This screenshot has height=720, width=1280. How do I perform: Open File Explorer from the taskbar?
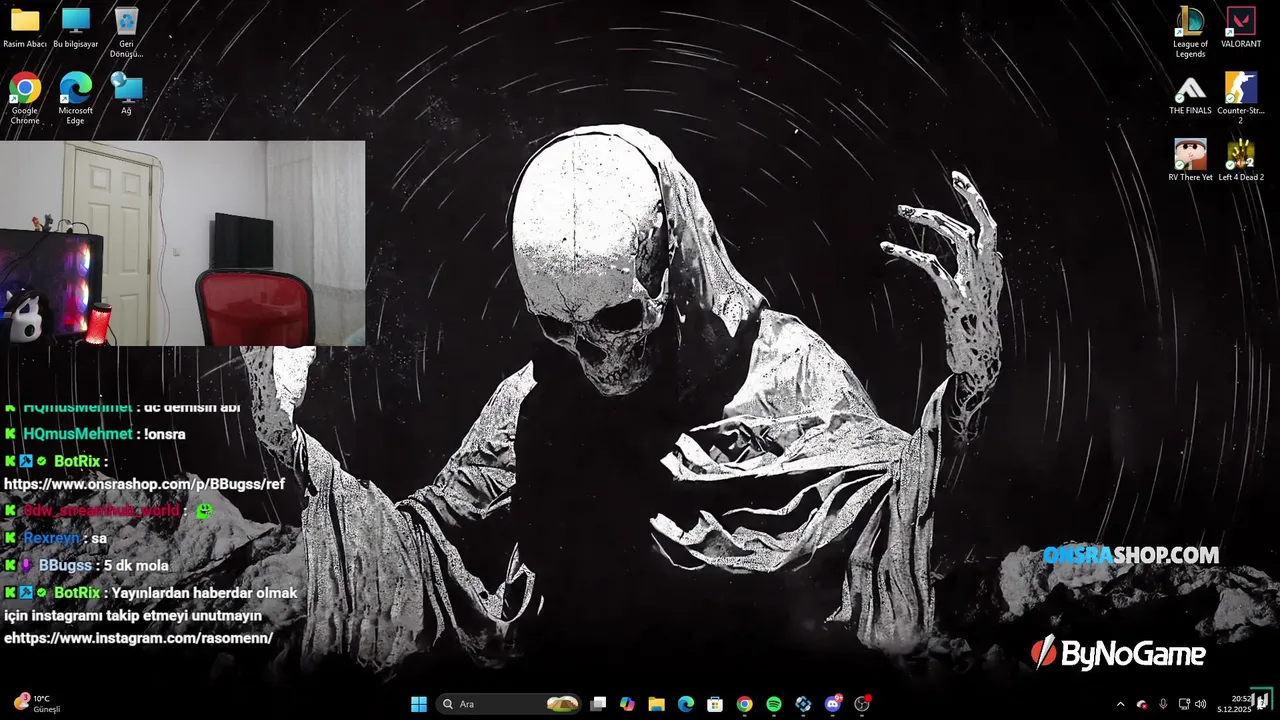(x=656, y=704)
